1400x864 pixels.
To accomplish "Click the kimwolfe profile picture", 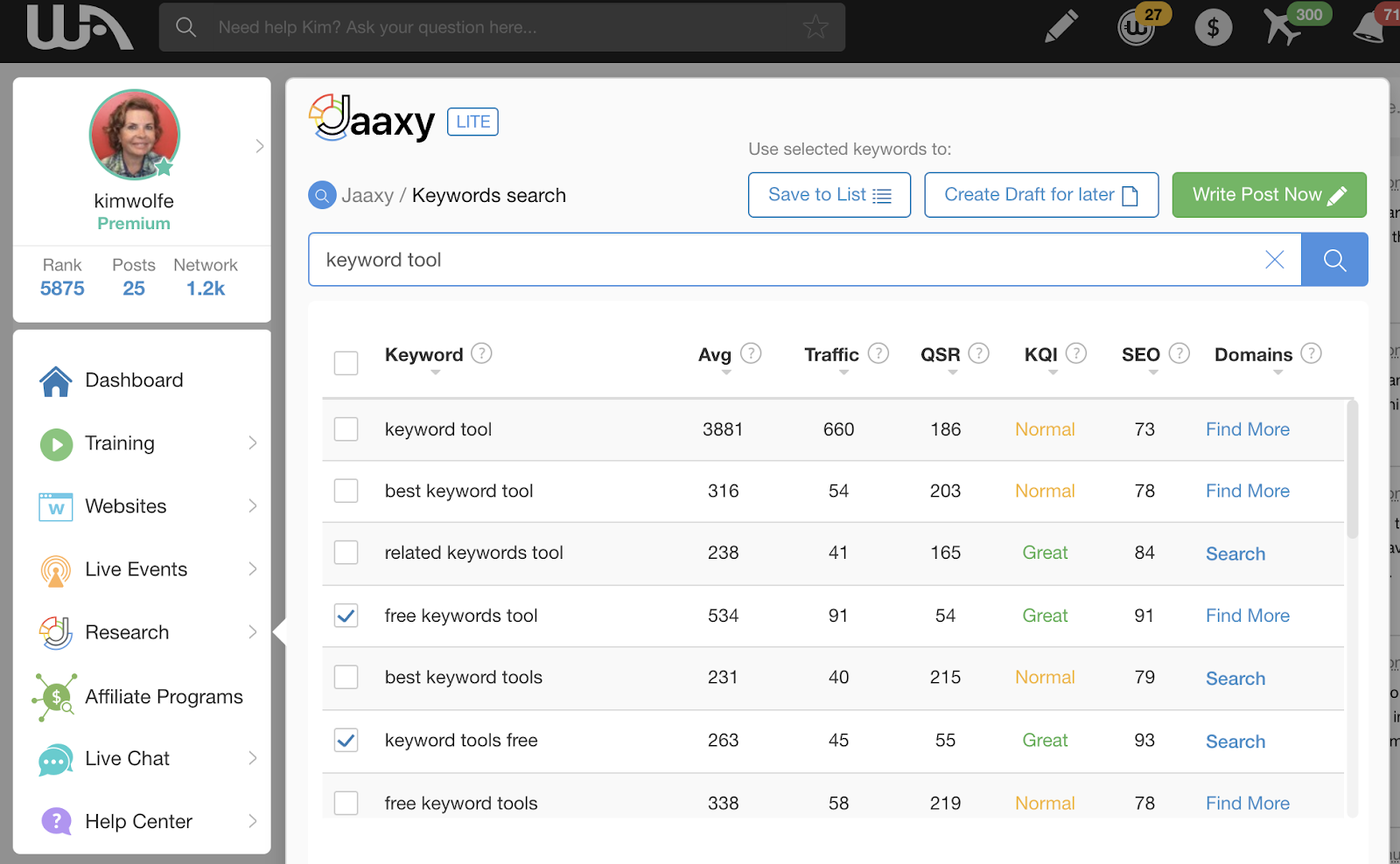I will click(135, 135).
